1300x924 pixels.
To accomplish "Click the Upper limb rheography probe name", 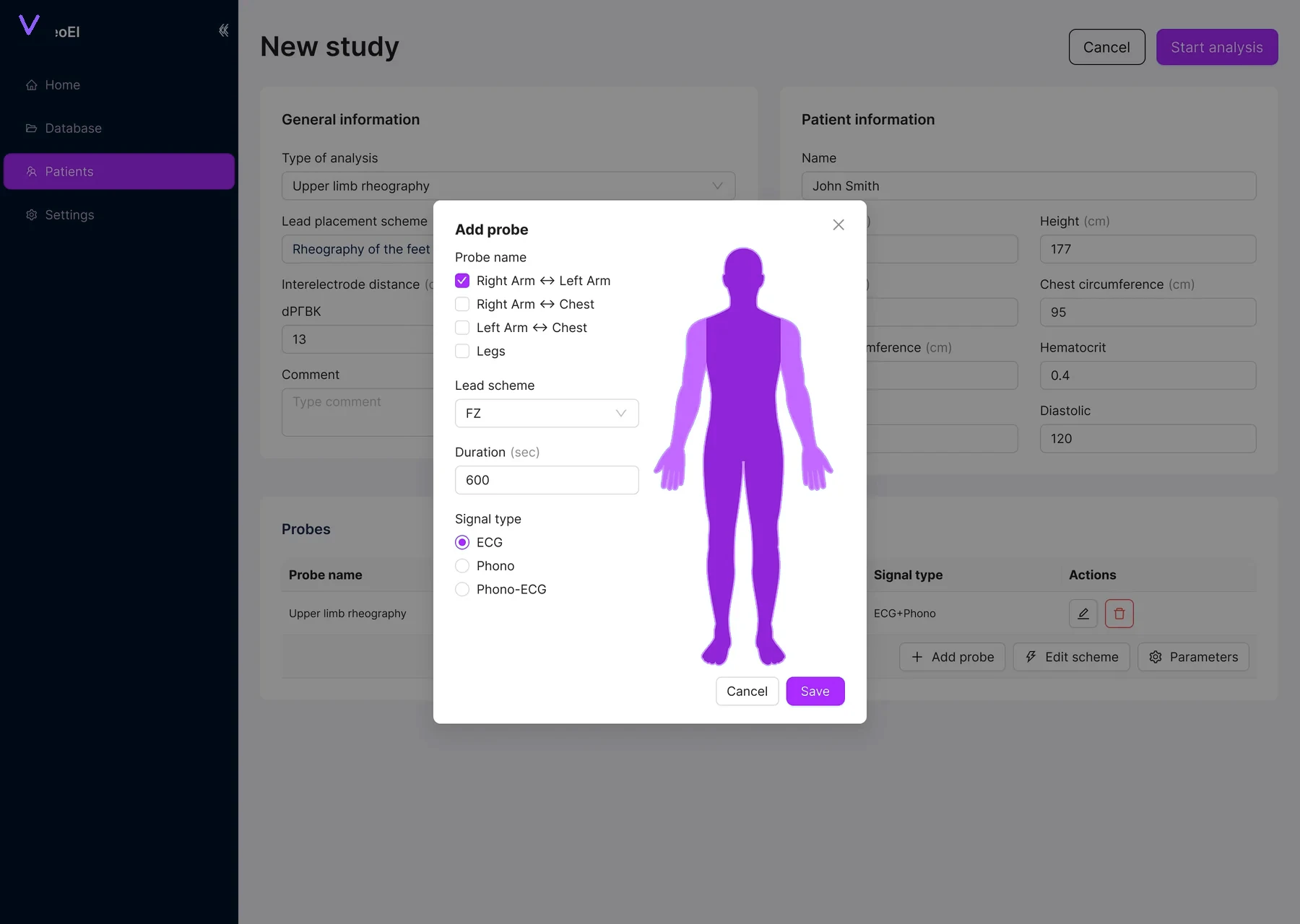I will pos(347,614).
